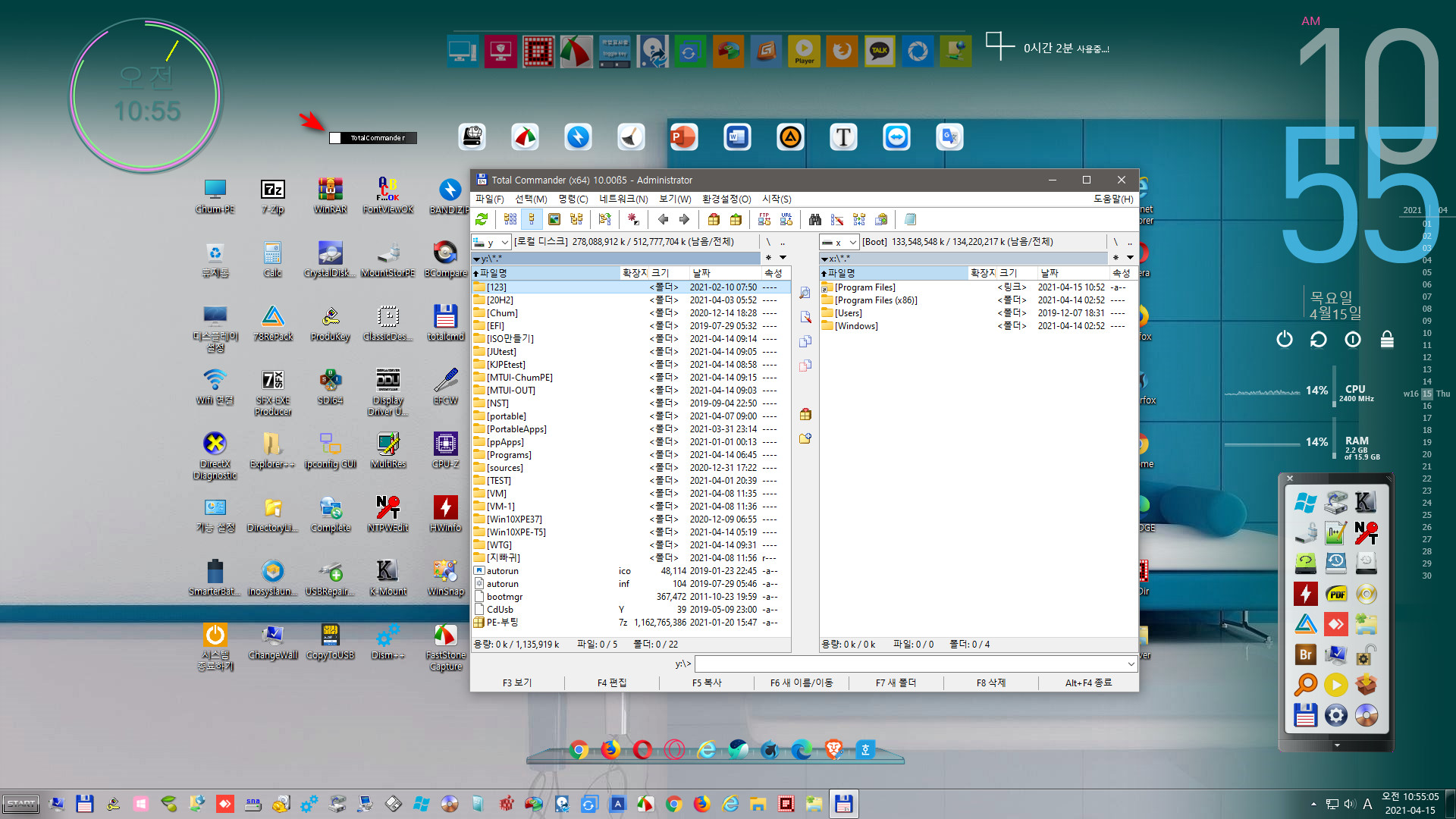This screenshot has height=819, width=1456.
Task: Open the NTPWEdit desktop icon
Action: pyautogui.click(x=388, y=513)
